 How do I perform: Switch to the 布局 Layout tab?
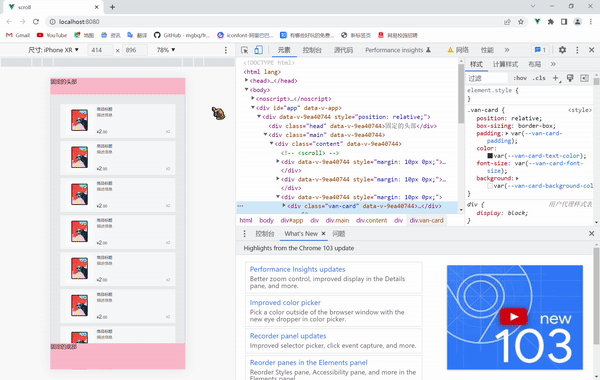[535, 64]
